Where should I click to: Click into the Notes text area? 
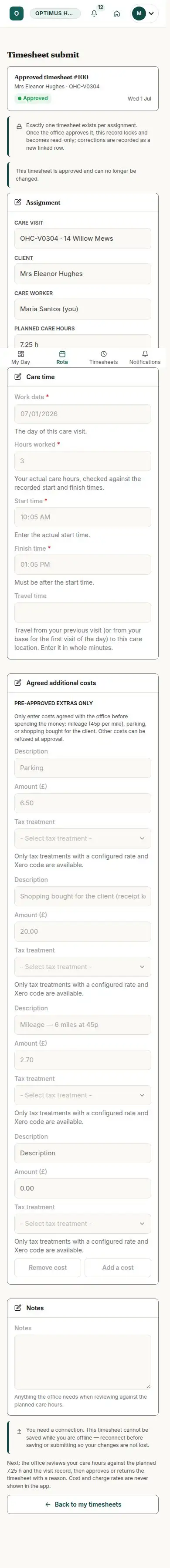coord(83,1361)
